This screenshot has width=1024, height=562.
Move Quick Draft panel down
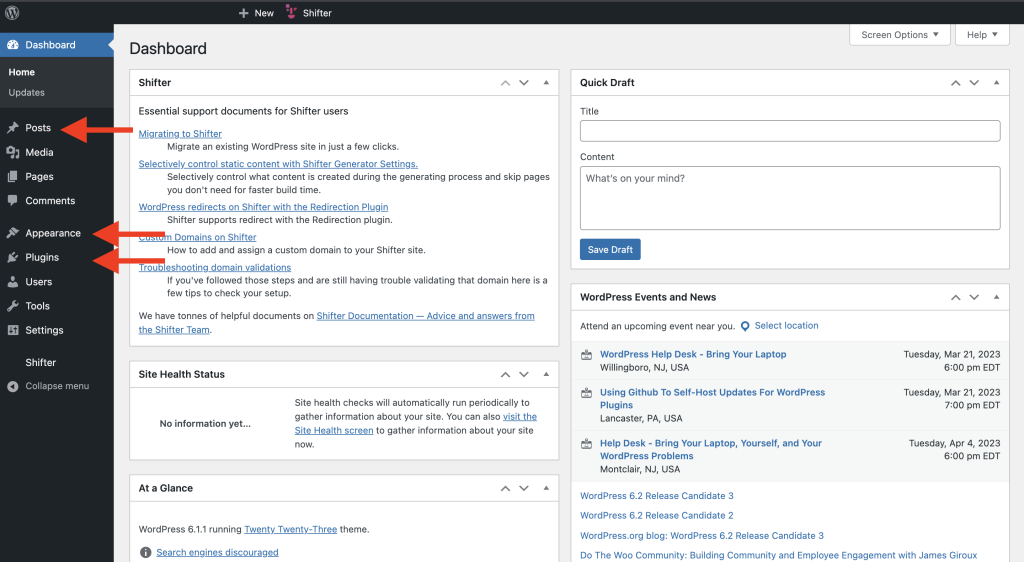(974, 83)
